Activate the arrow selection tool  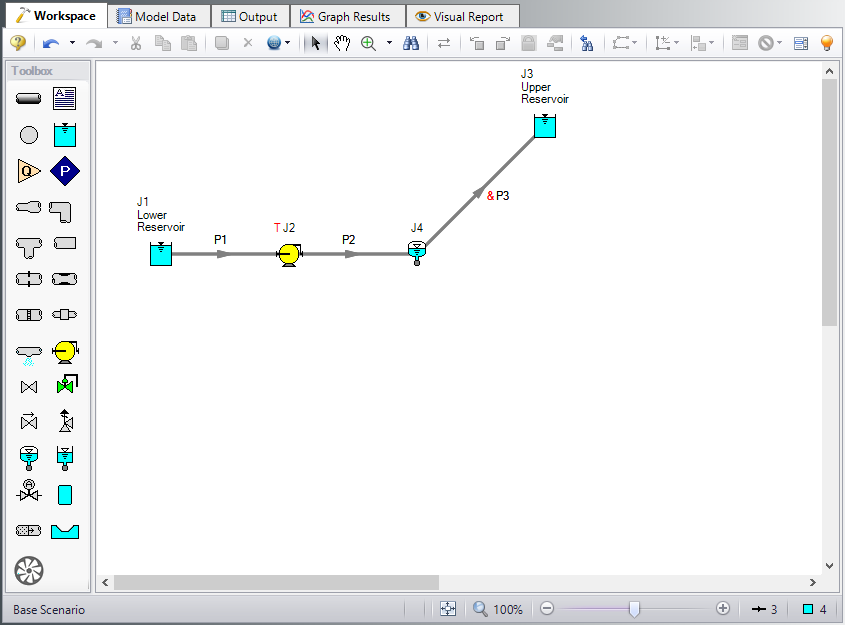(x=316, y=43)
